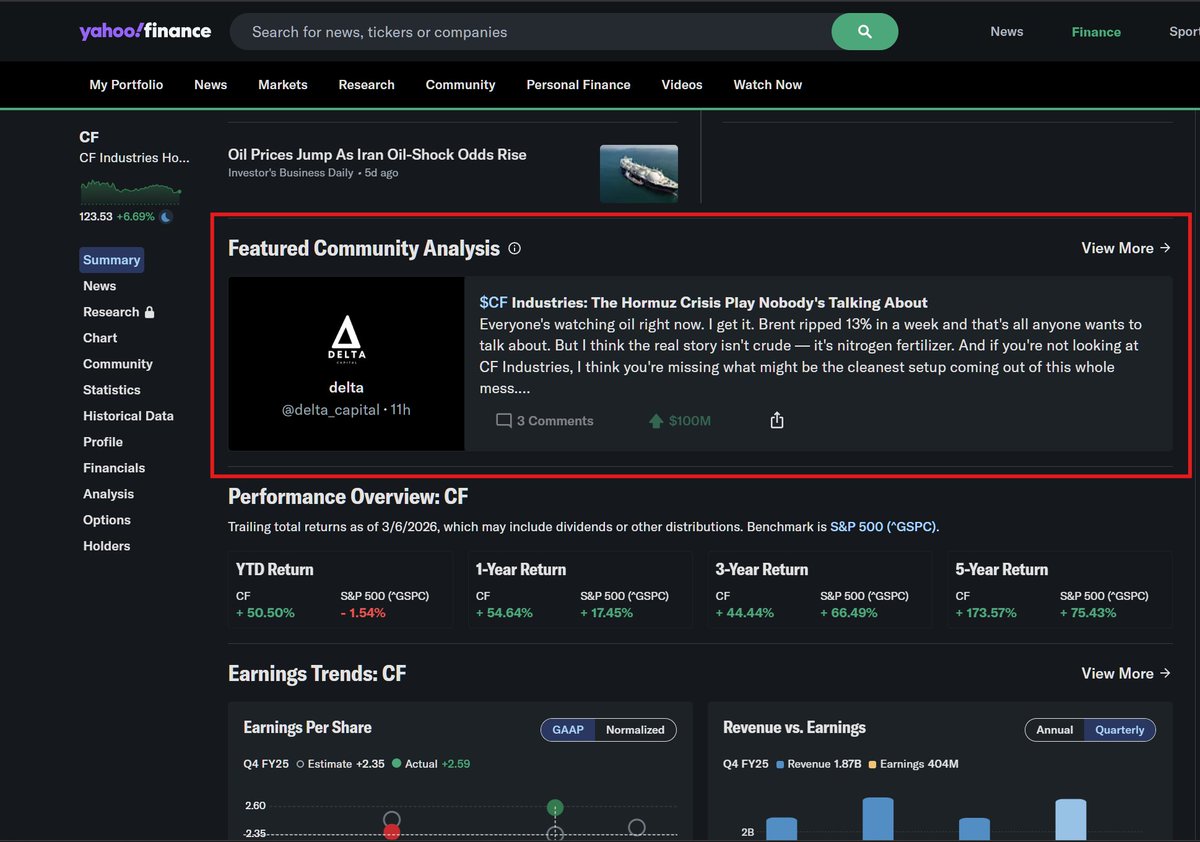Open the oil tanker article thumbnail
Viewport: 1200px width, 842px height.
point(639,174)
